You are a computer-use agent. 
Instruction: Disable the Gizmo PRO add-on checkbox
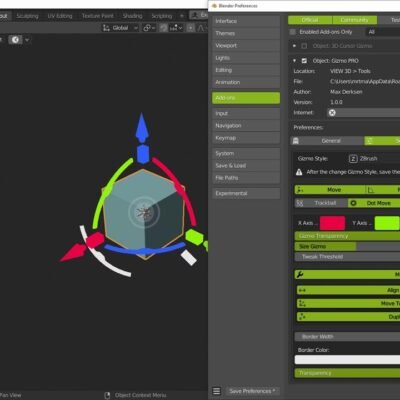tap(304, 61)
